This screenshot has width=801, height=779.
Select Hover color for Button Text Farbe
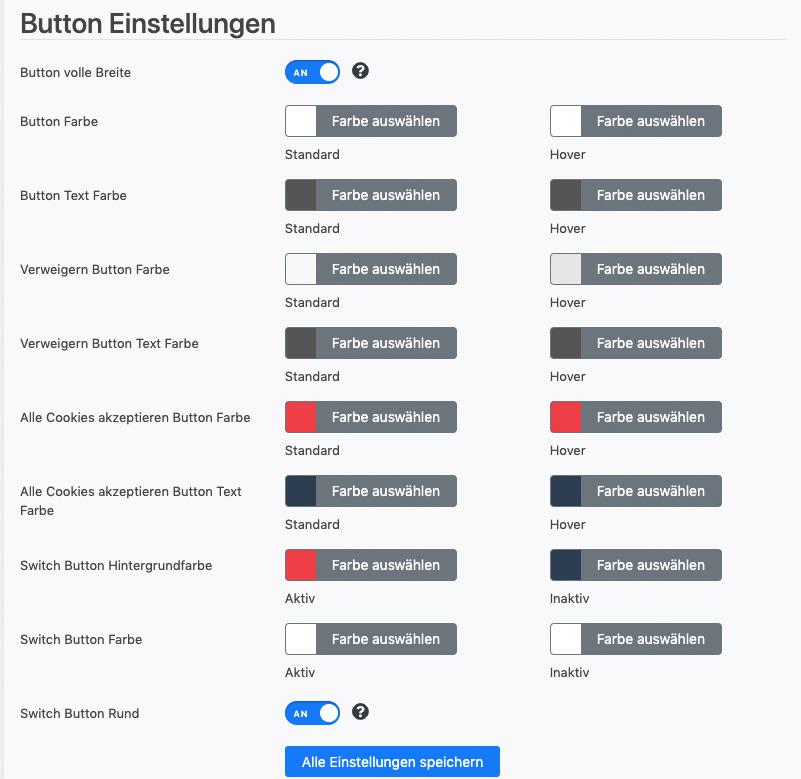pyautogui.click(x=635, y=195)
